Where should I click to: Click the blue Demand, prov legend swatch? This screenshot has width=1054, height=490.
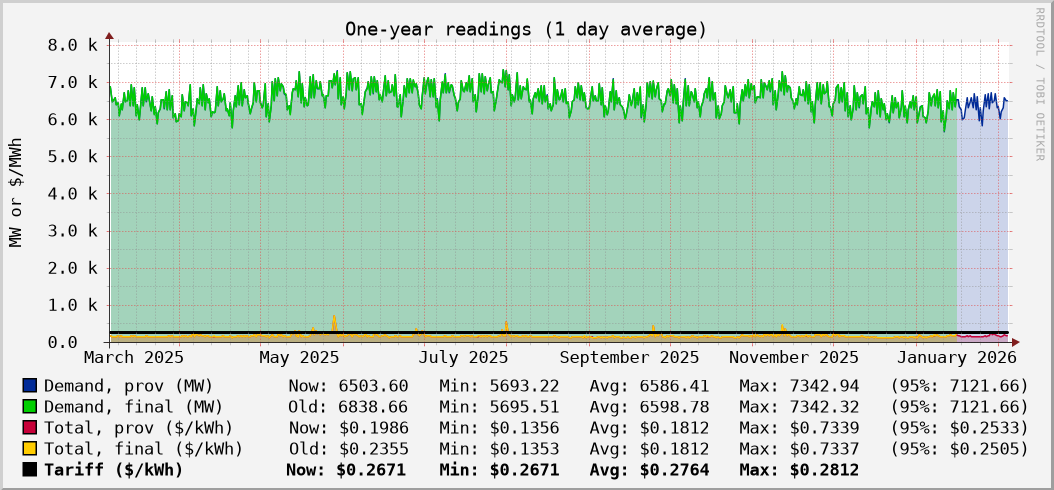coord(29,386)
